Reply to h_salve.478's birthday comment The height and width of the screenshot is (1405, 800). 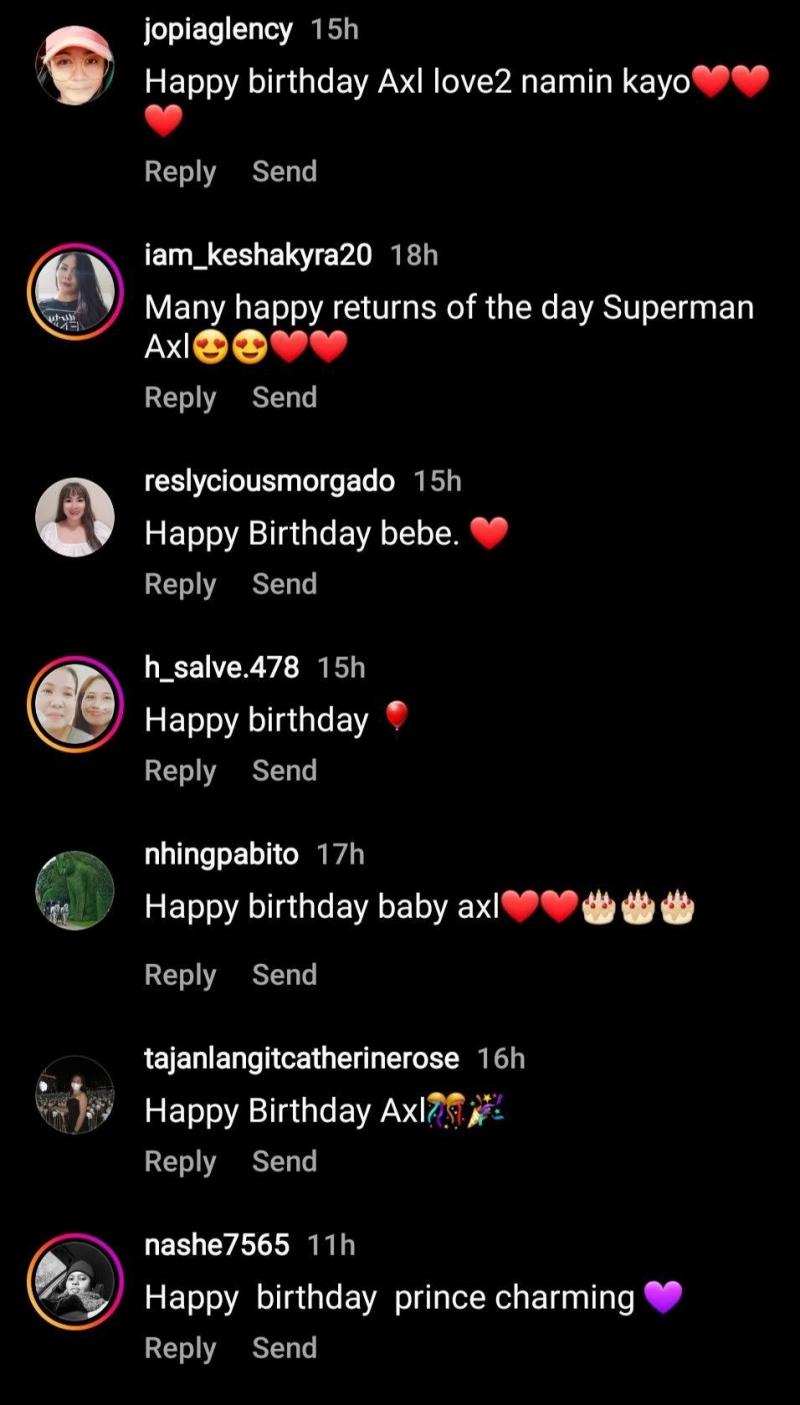tap(180, 771)
